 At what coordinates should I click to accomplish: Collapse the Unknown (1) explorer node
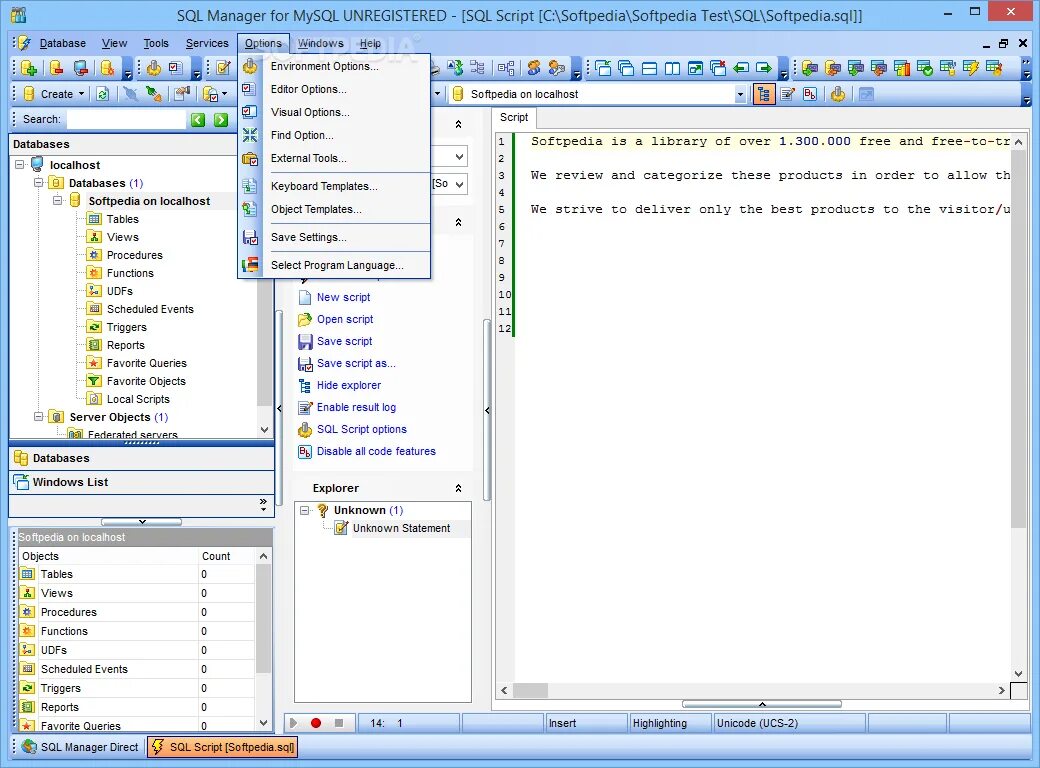pos(304,510)
